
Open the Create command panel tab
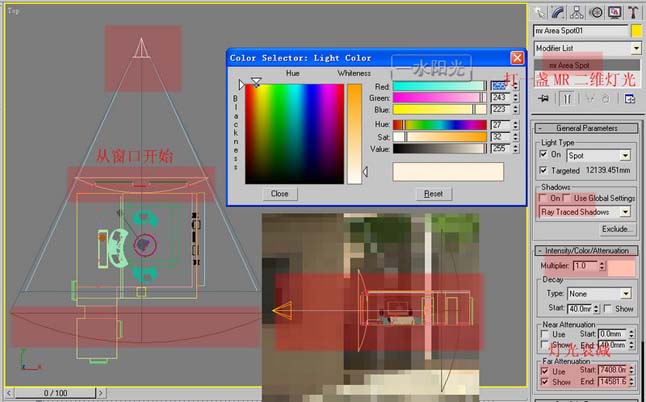(x=538, y=12)
